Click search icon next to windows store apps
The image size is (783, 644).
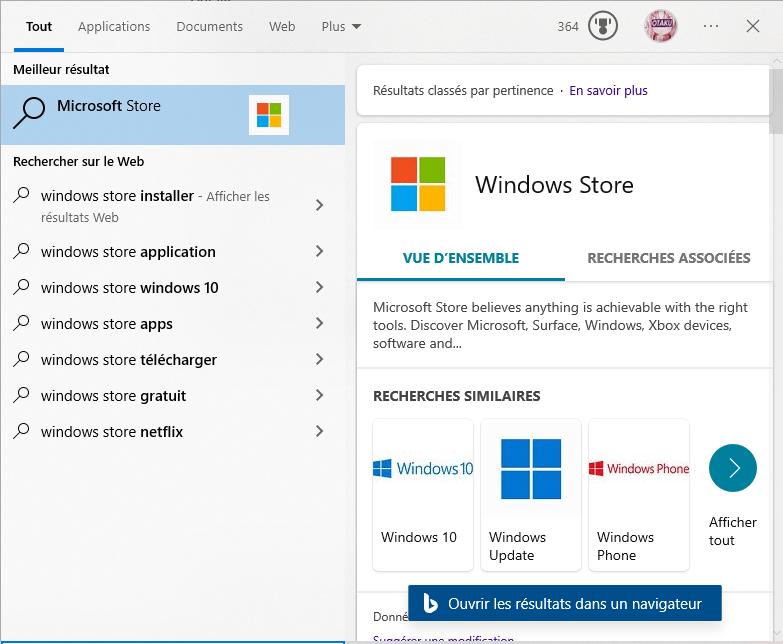pyautogui.click(x=21, y=322)
